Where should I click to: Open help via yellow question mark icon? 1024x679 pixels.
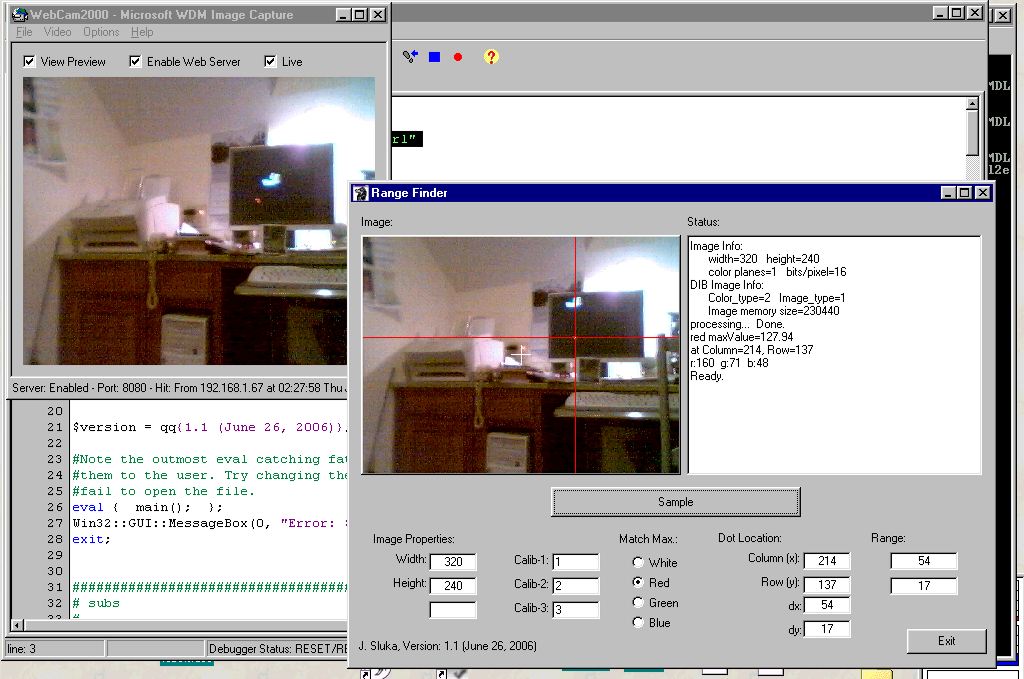[x=490, y=57]
